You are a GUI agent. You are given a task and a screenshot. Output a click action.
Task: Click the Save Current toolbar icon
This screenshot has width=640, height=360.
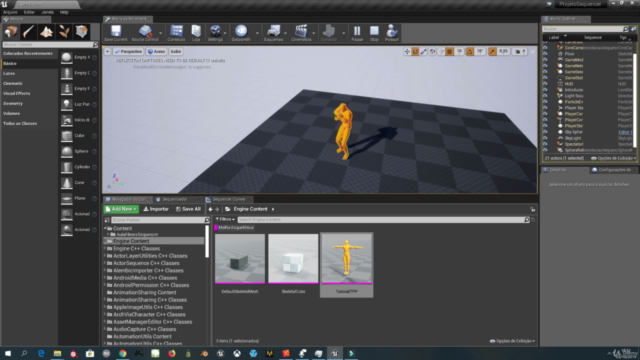coord(116,33)
